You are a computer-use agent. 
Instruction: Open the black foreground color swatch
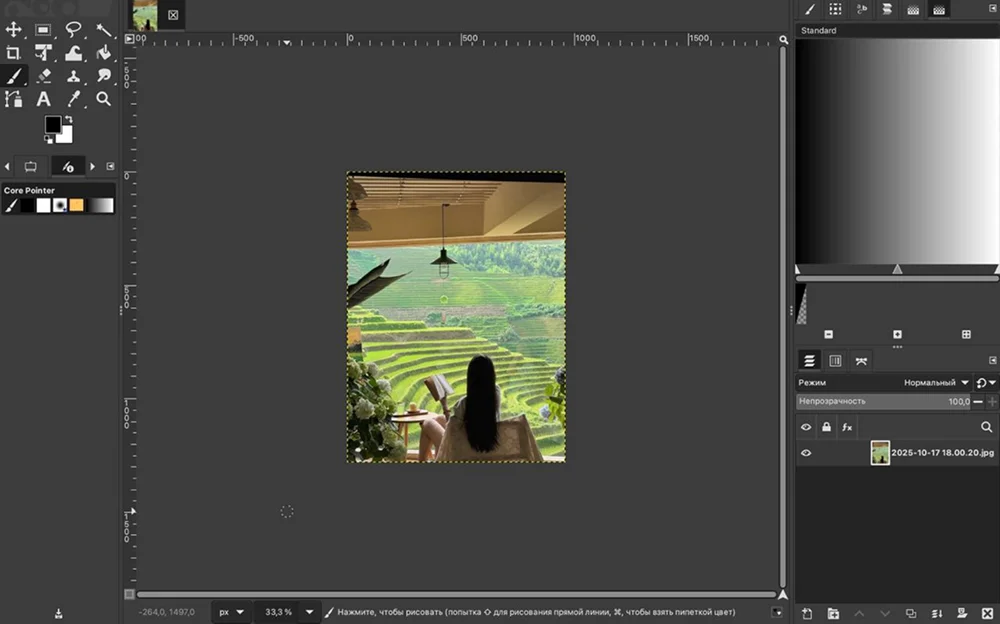pyautogui.click(x=52, y=124)
